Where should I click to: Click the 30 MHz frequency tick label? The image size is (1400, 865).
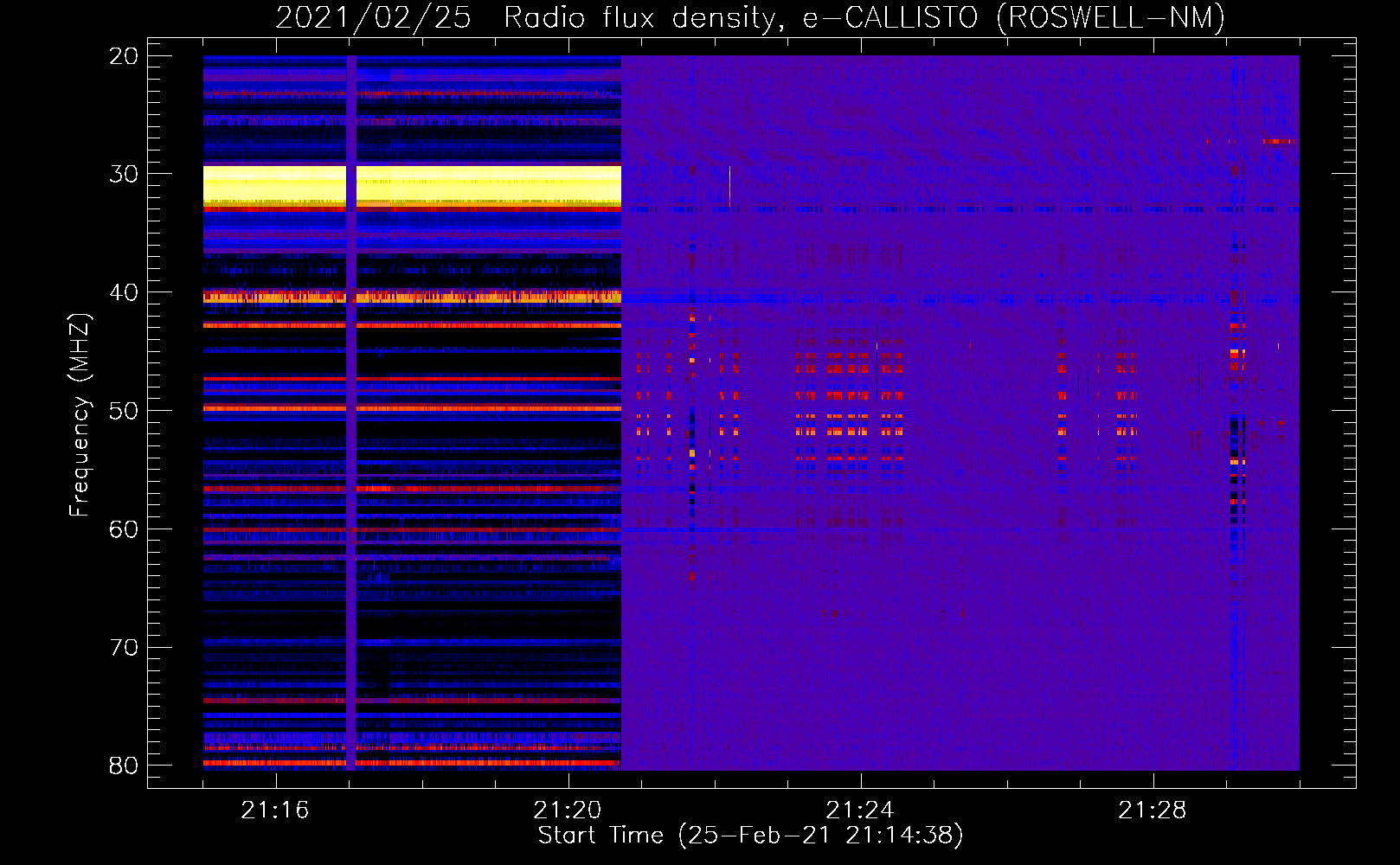point(124,174)
